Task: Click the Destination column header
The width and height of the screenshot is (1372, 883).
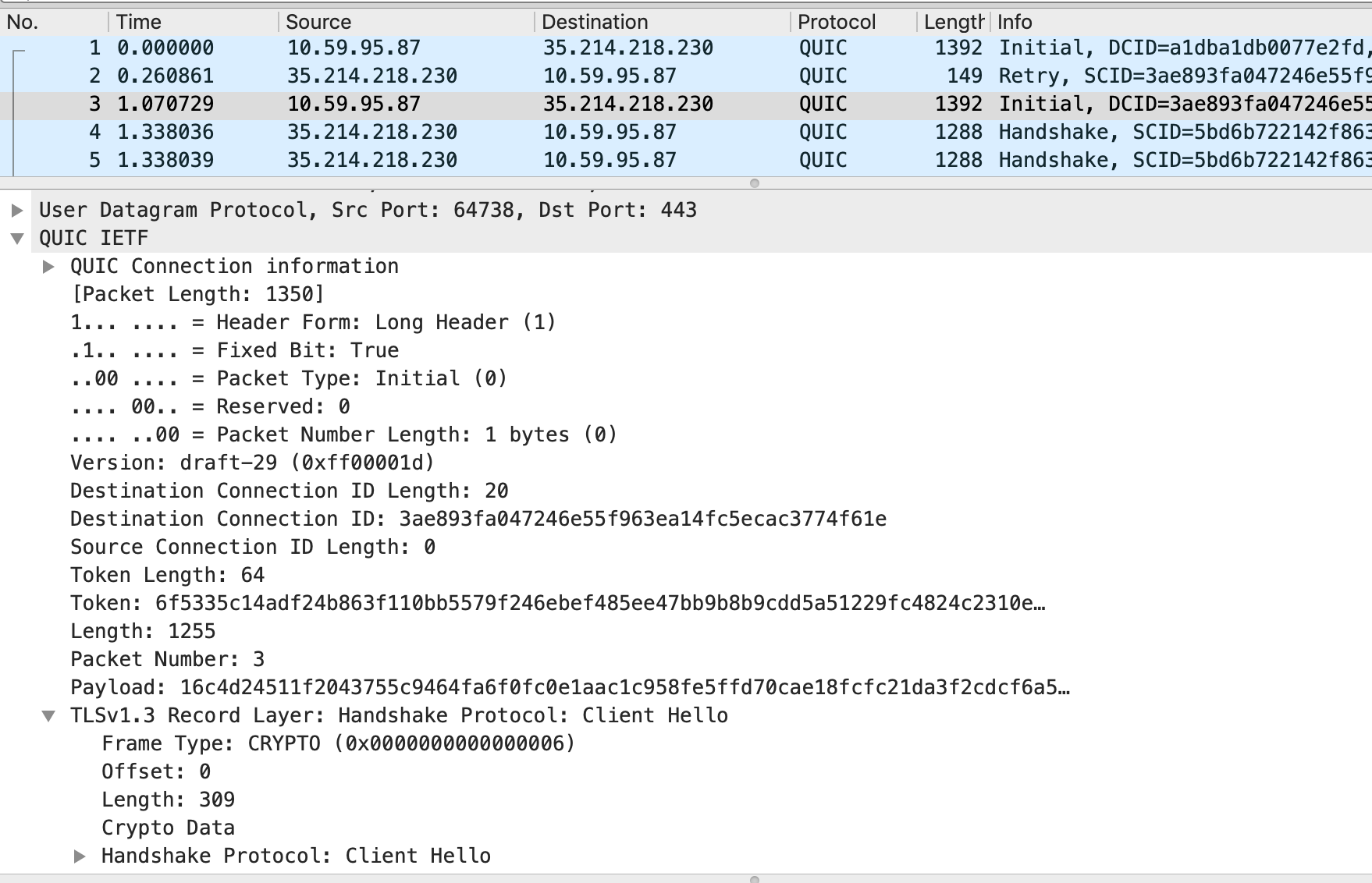Action: click(x=595, y=22)
